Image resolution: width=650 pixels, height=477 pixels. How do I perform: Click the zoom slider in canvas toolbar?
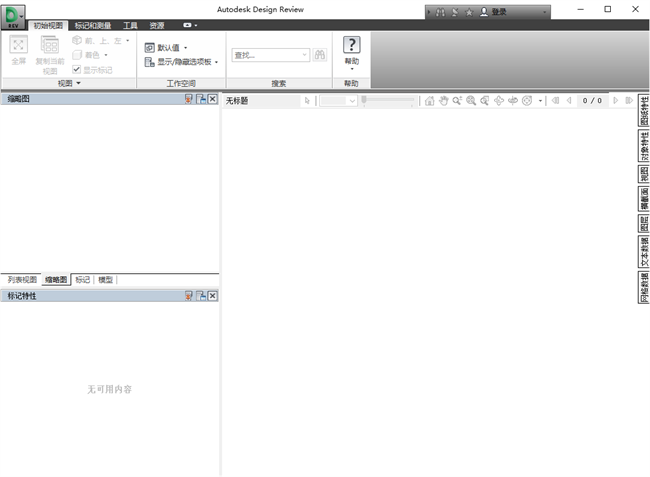tap(389, 101)
